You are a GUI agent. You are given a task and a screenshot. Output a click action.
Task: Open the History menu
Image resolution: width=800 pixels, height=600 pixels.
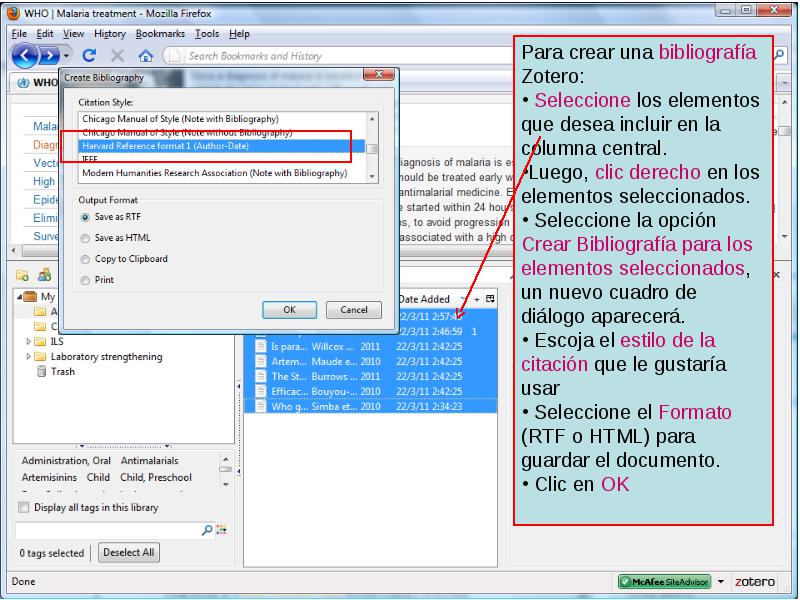coord(110,34)
